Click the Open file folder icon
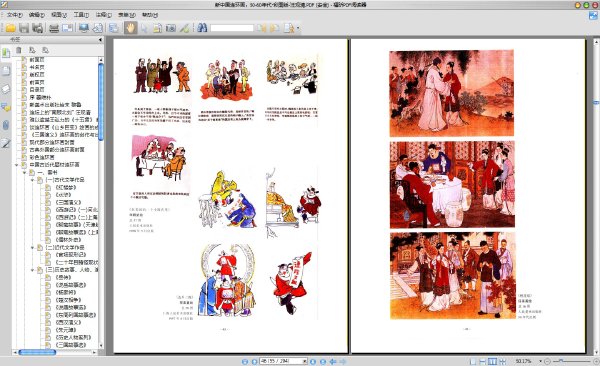600x366 pixels. point(10,28)
